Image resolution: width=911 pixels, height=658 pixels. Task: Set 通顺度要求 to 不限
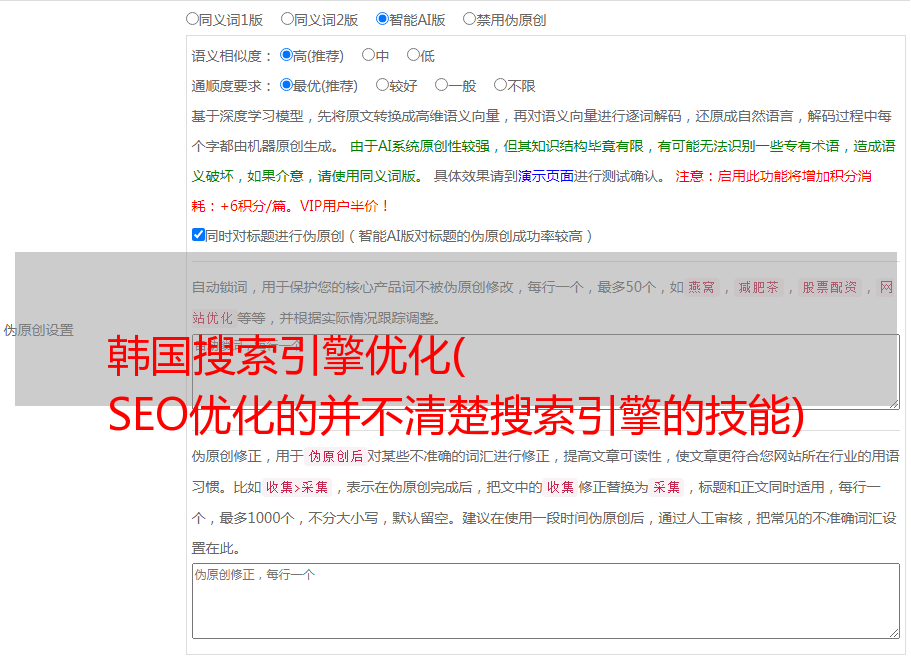pyautogui.click(x=500, y=85)
